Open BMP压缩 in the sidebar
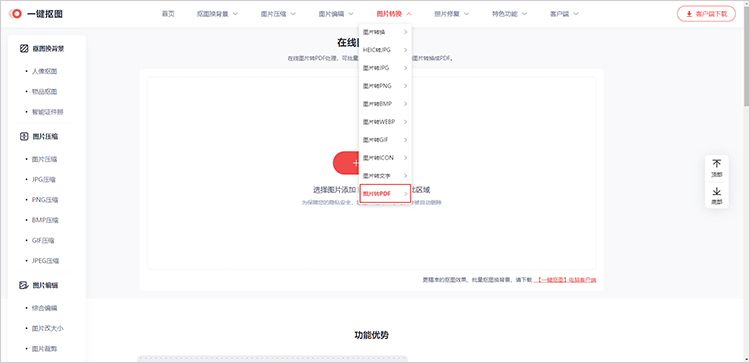Screen dimensions: 750x363 45,220
